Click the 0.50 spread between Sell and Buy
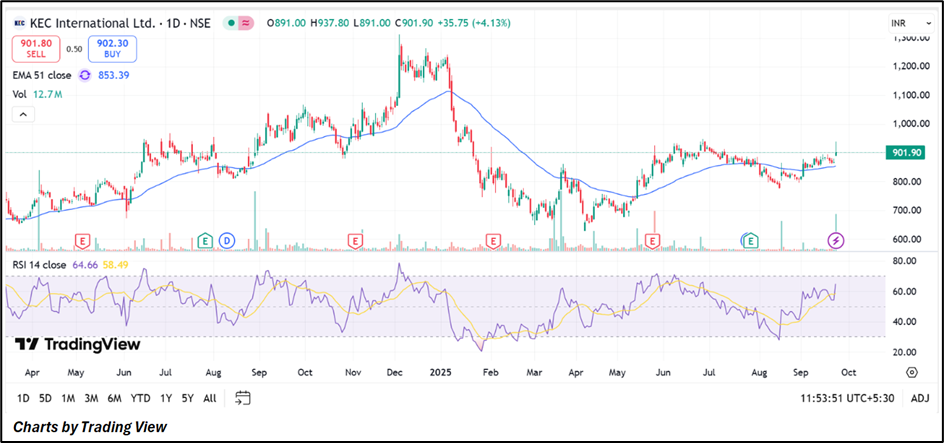 coord(74,49)
